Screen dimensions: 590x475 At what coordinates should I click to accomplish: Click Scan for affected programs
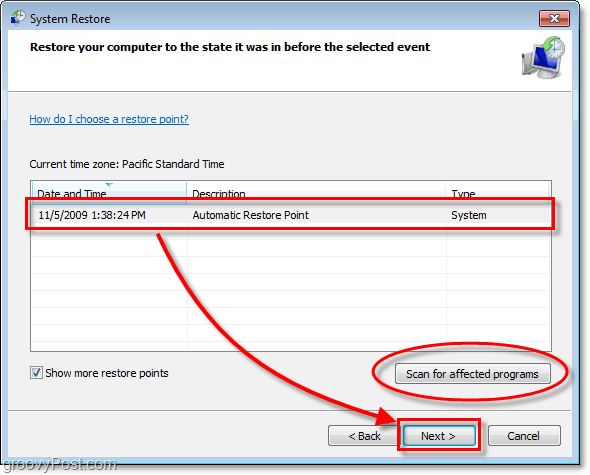click(x=472, y=374)
